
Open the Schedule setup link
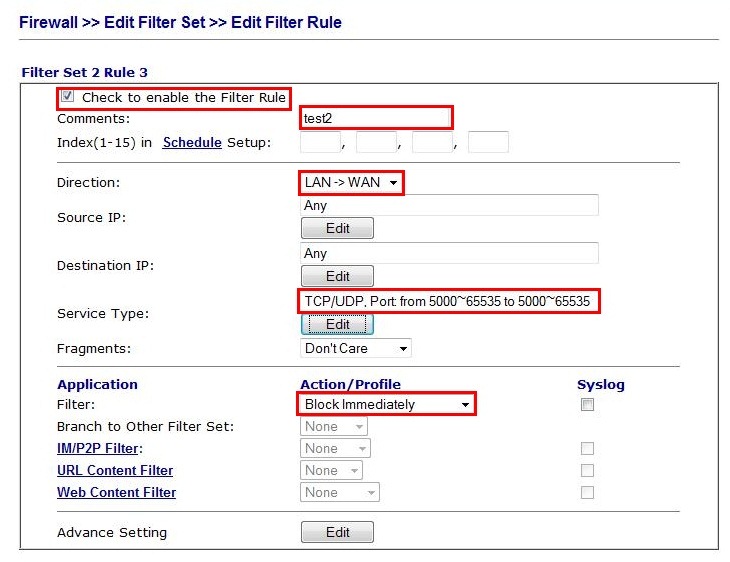click(x=191, y=142)
